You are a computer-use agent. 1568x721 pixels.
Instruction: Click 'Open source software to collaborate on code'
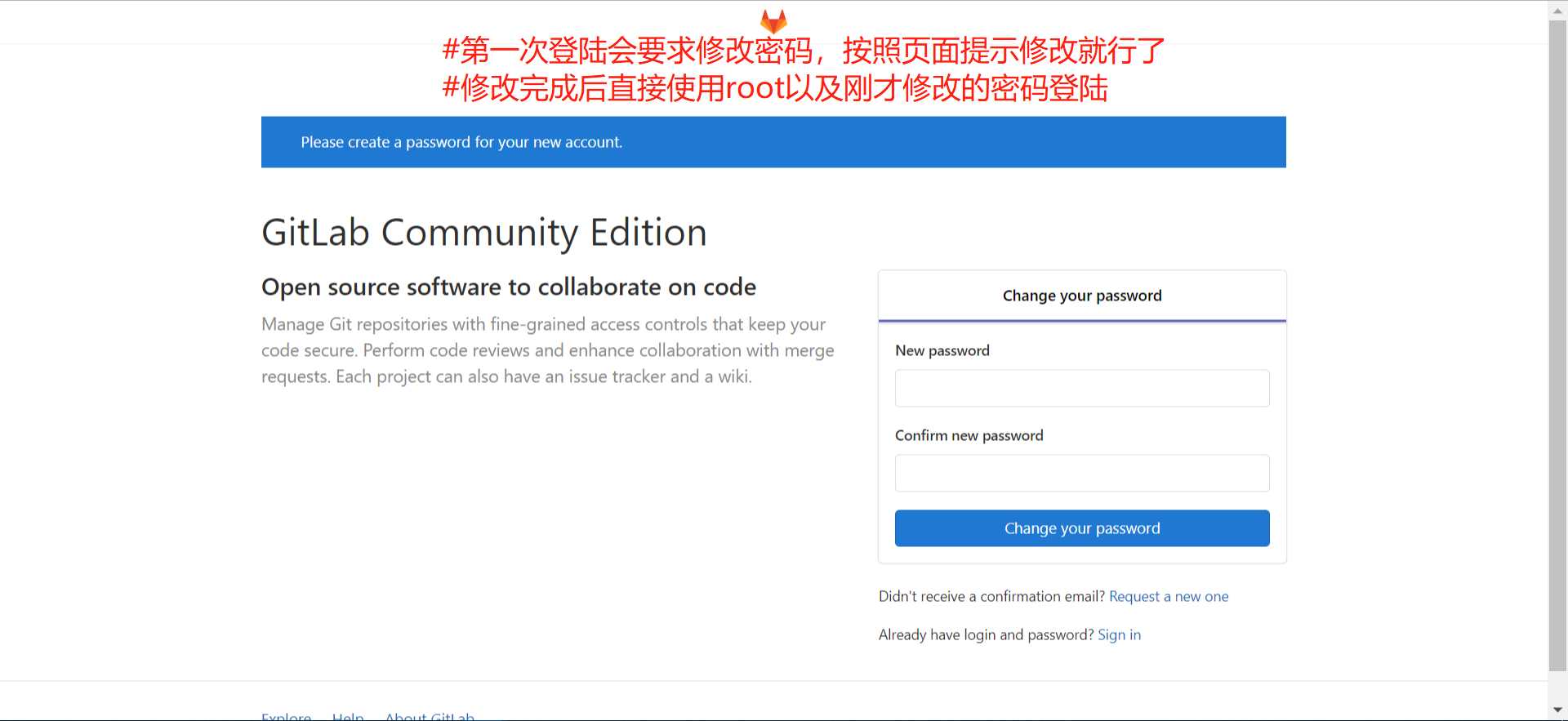(509, 287)
